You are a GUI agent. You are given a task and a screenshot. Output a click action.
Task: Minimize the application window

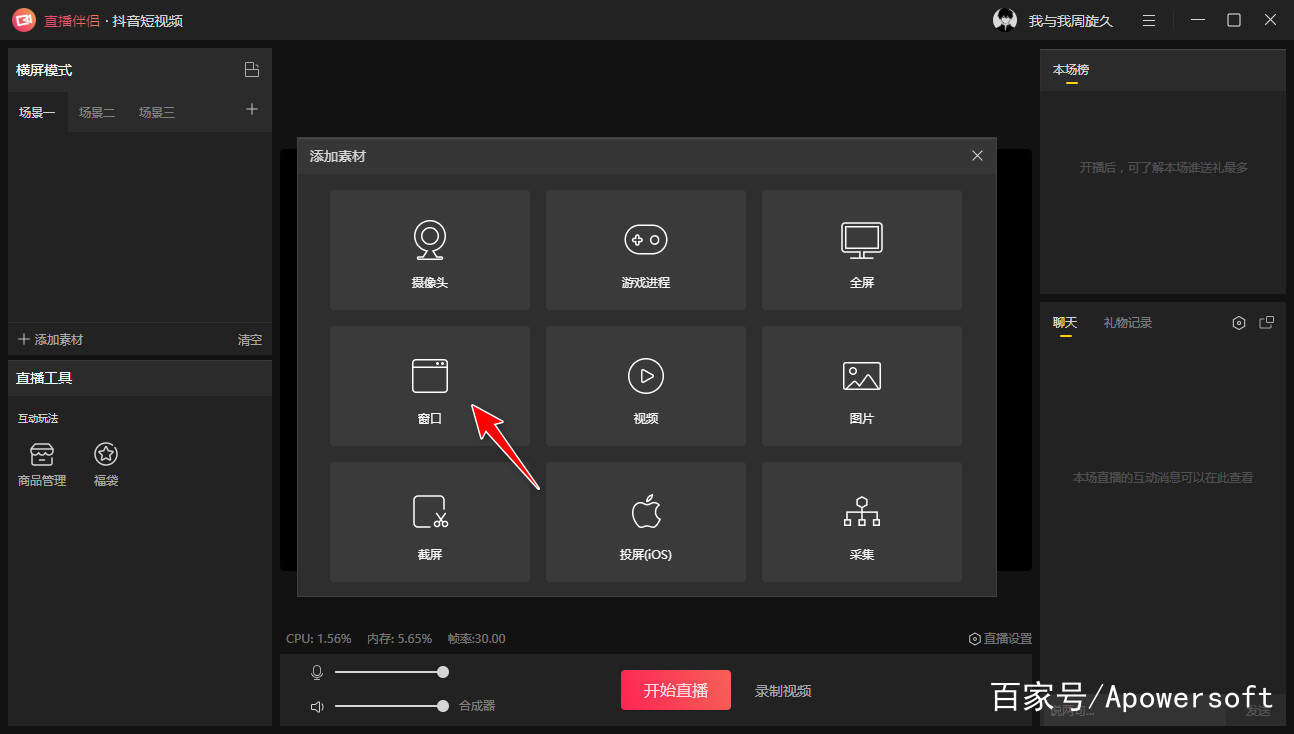(1197, 20)
